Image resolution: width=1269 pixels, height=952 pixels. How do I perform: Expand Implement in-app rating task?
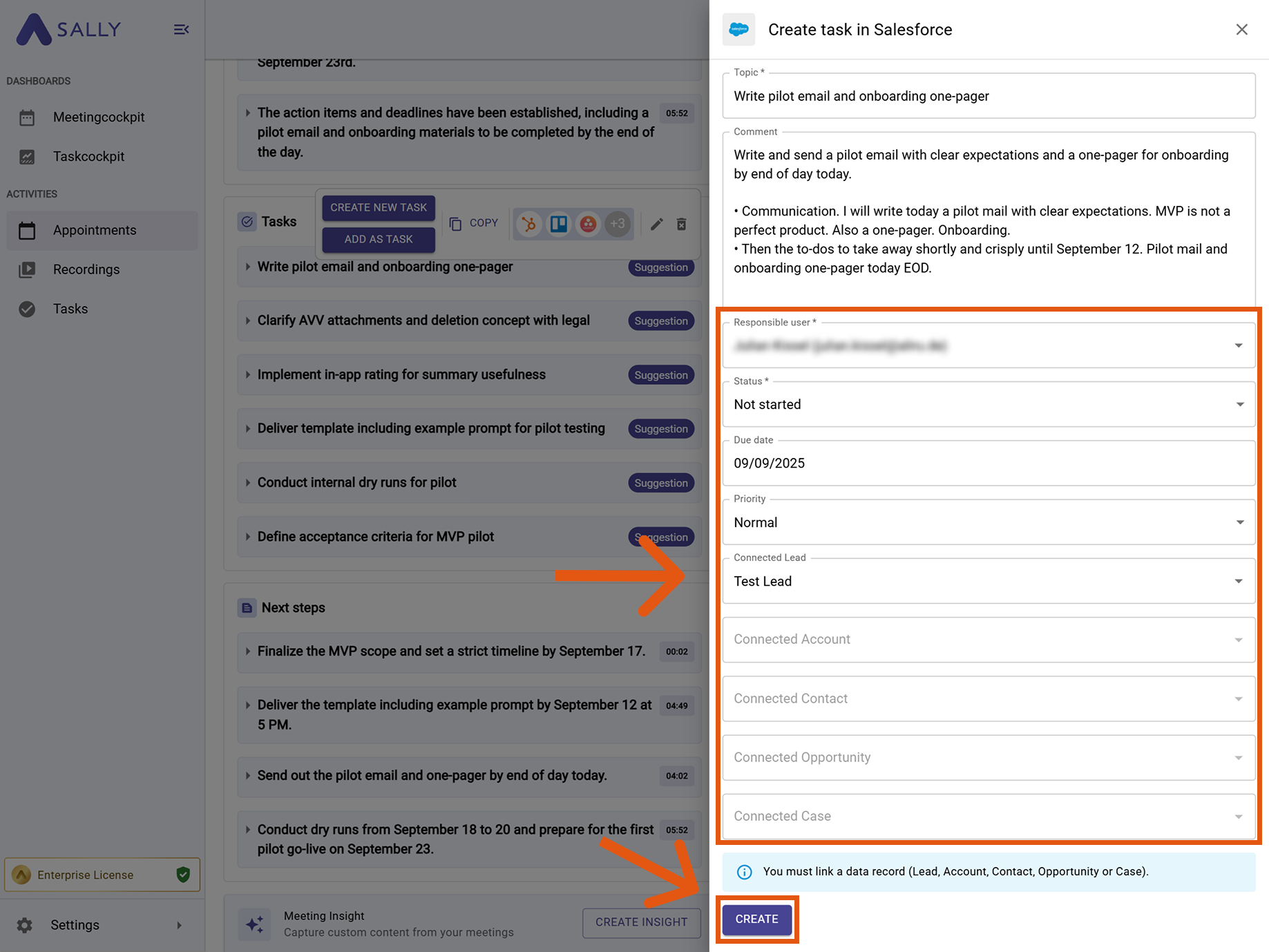(x=247, y=374)
